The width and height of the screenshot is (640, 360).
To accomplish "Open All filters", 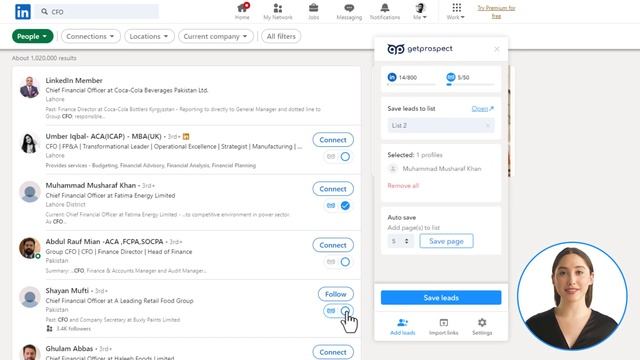I will pos(281,36).
